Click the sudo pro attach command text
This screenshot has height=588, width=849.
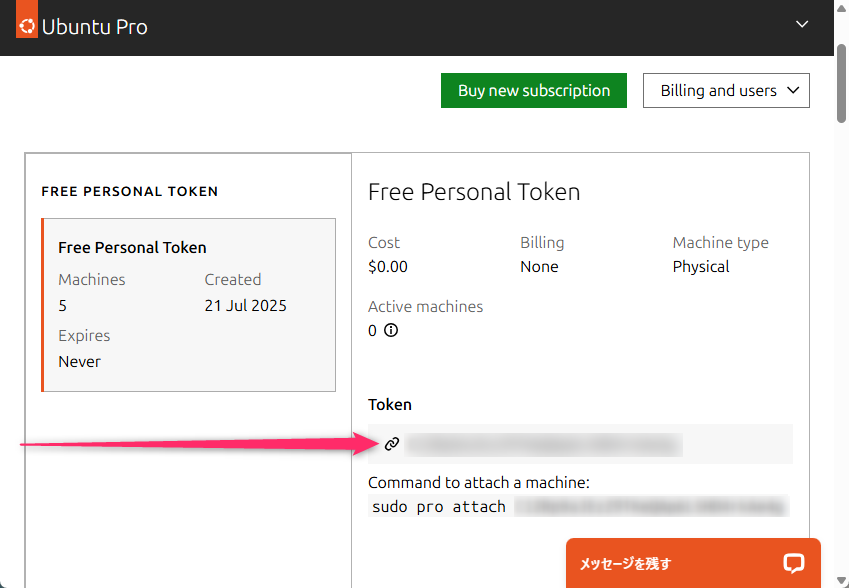[x=439, y=507]
